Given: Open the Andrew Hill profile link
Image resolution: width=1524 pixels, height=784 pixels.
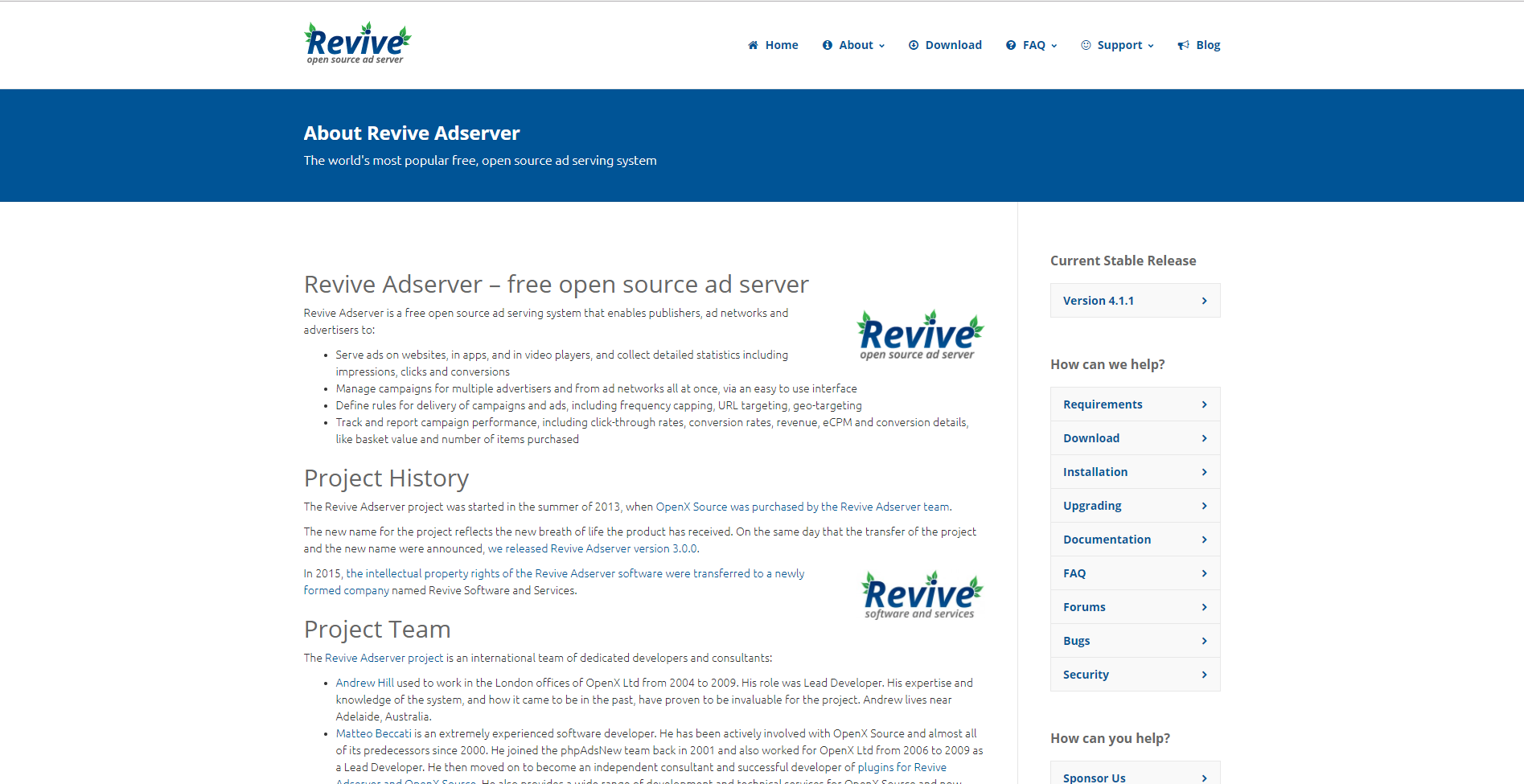Looking at the screenshot, I should (x=364, y=683).
